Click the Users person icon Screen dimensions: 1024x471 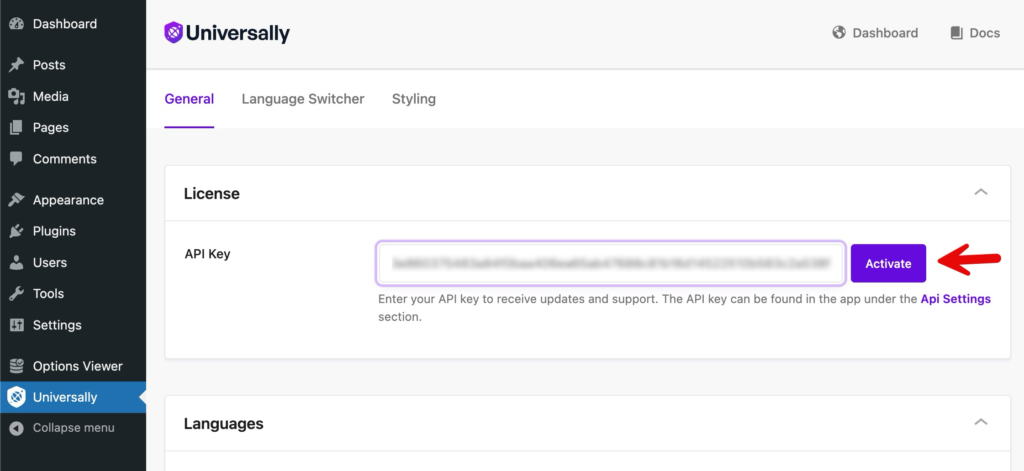(x=16, y=263)
